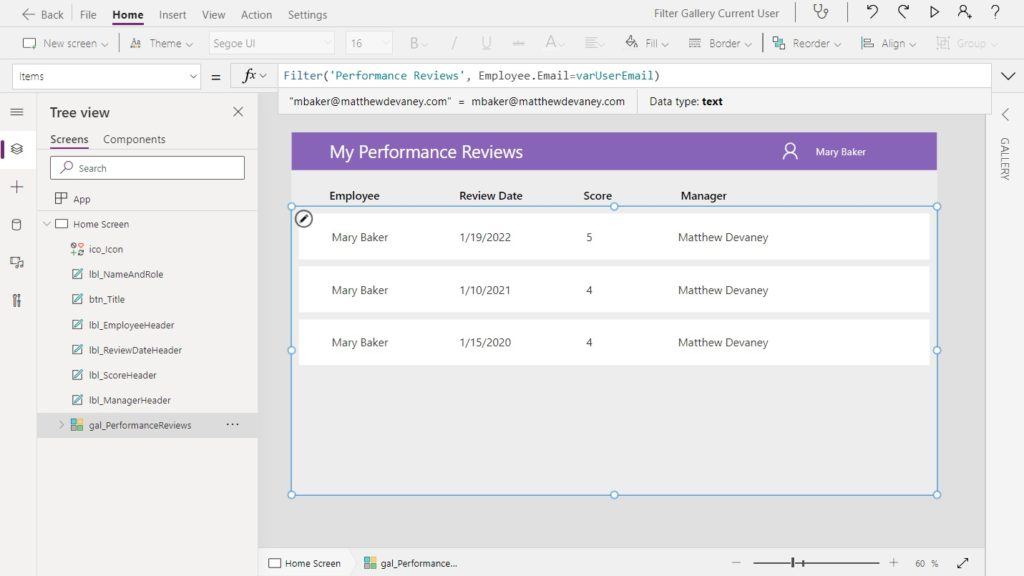Click the app name Filter Gallery Current User

716,13
